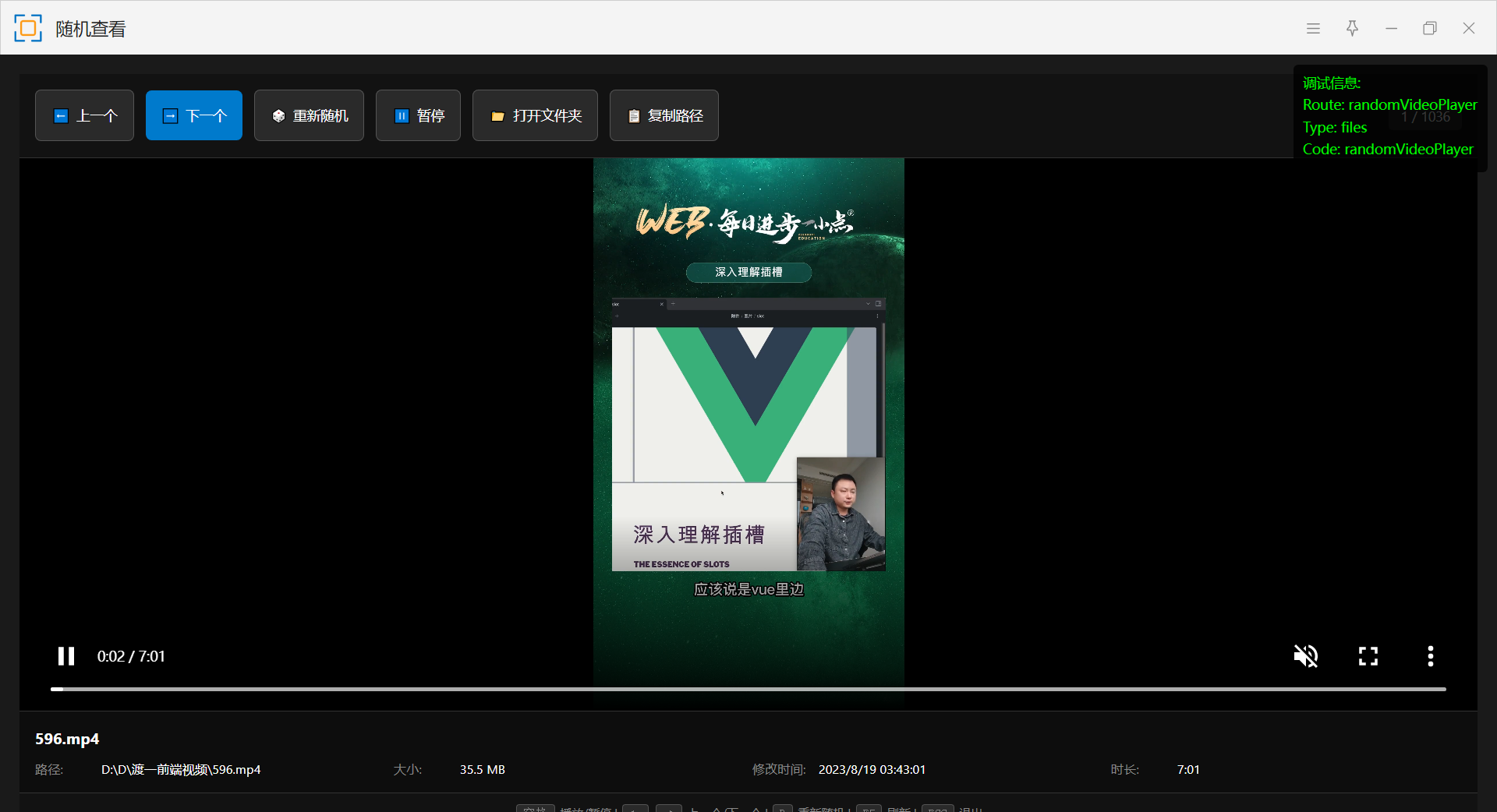Viewport: 1497px width, 812px height.
Task: Unmute the video with the speaker icon
Action: click(1306, 656)
